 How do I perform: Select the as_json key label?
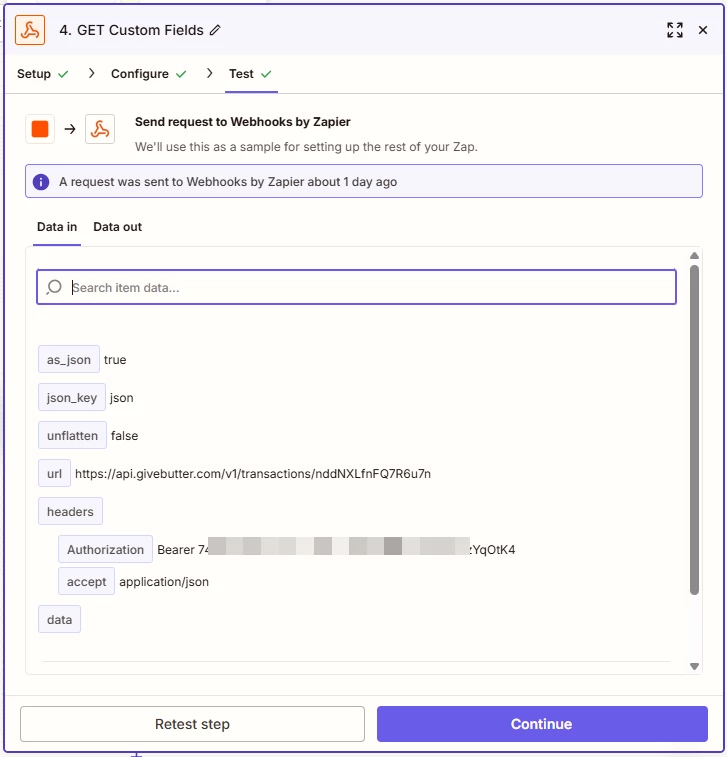[69, 359]
